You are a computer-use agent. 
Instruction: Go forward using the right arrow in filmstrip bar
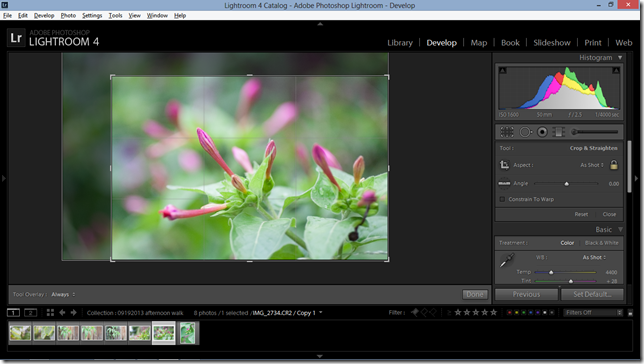[74, 313]
